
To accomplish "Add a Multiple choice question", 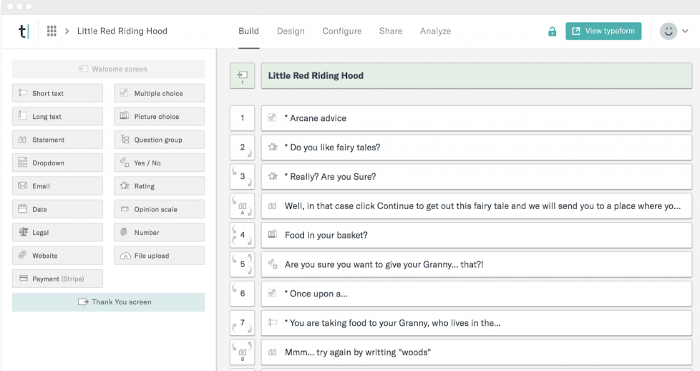I will pyautogui.click(x=159, y=93).
